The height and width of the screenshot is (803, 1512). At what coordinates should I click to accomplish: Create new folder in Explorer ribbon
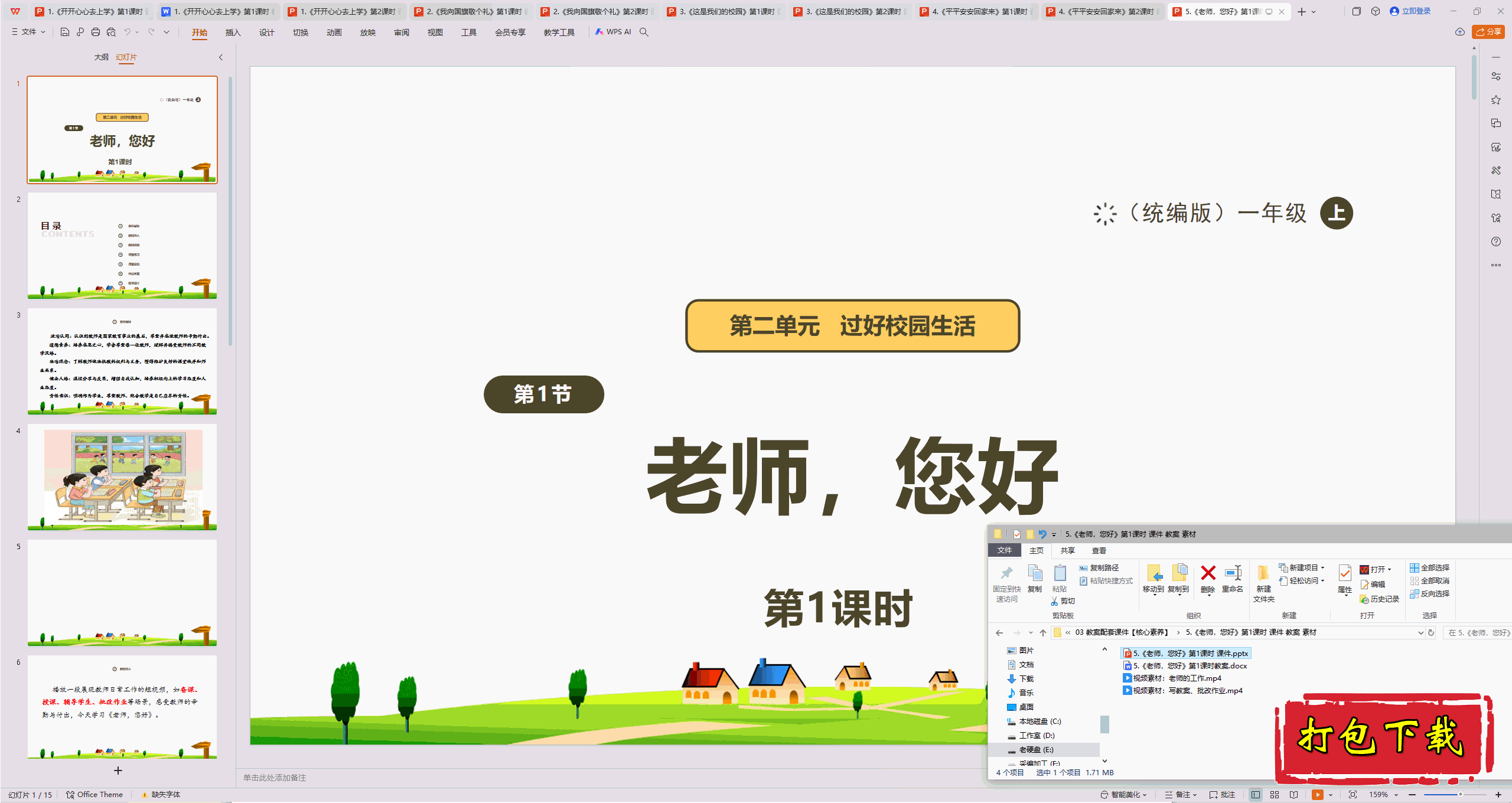1264,583
